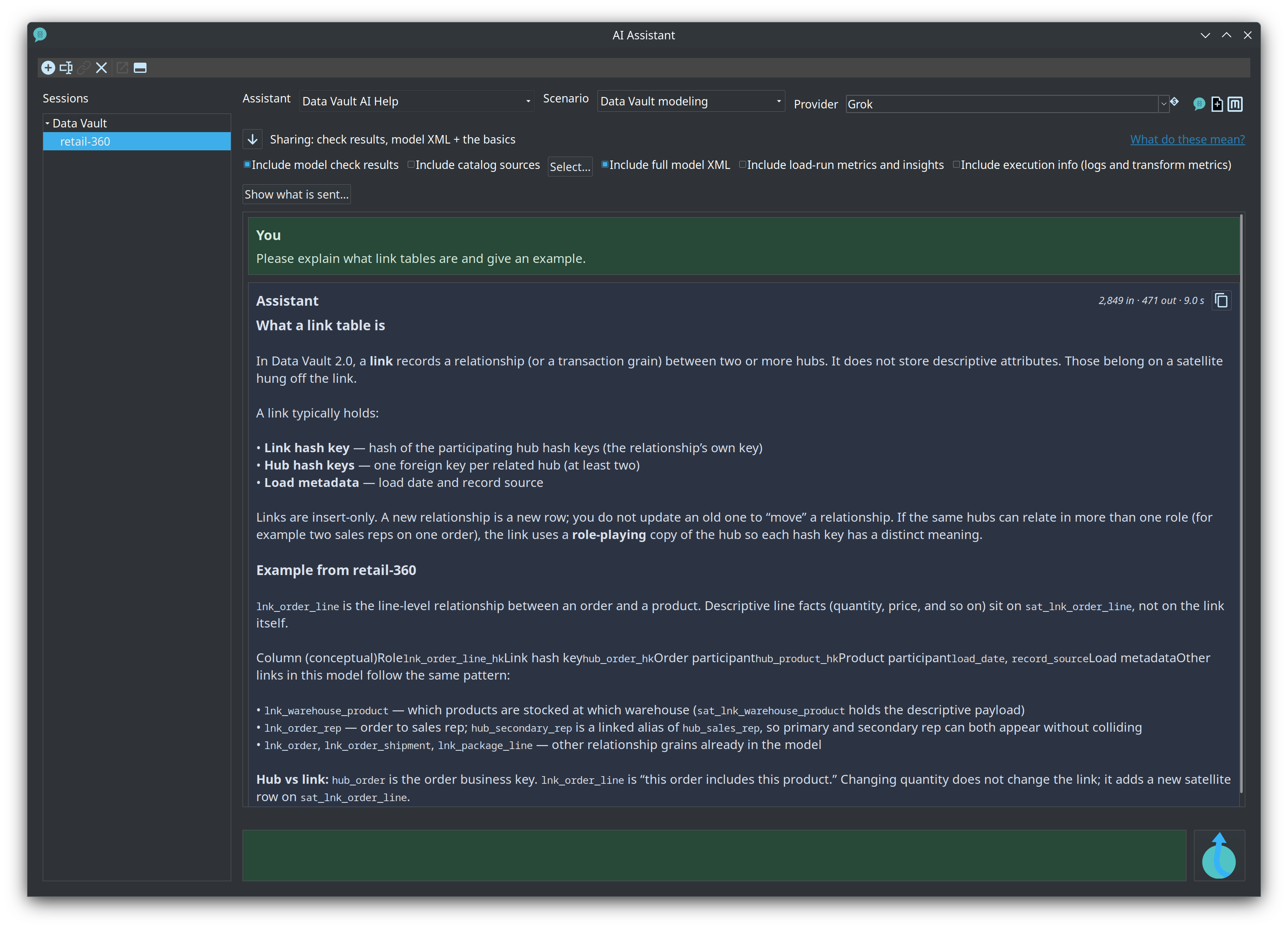
Task: Click the Sessions panel label
Action: [x=65, y=98]
